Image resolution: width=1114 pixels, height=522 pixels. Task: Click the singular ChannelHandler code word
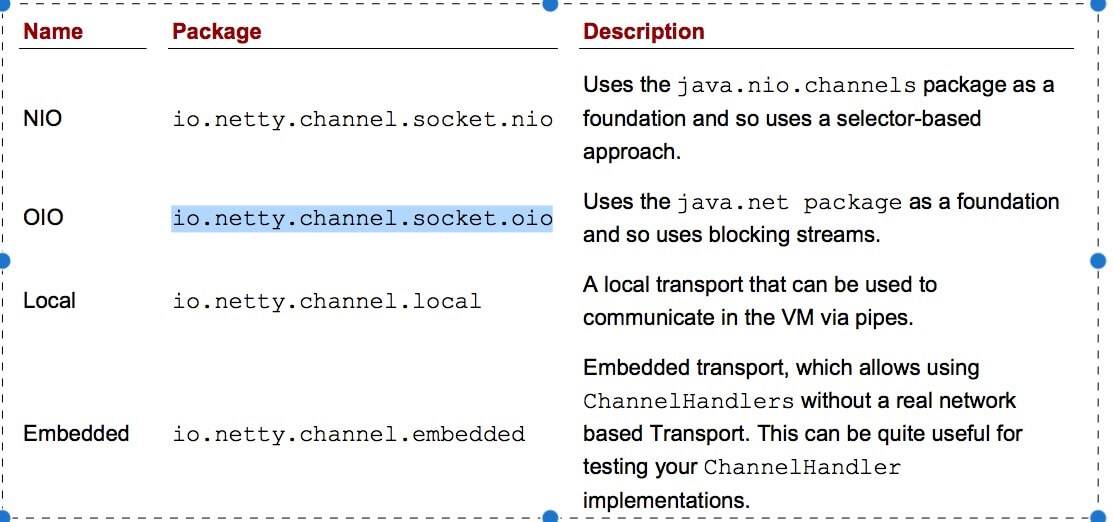point(802,468)
